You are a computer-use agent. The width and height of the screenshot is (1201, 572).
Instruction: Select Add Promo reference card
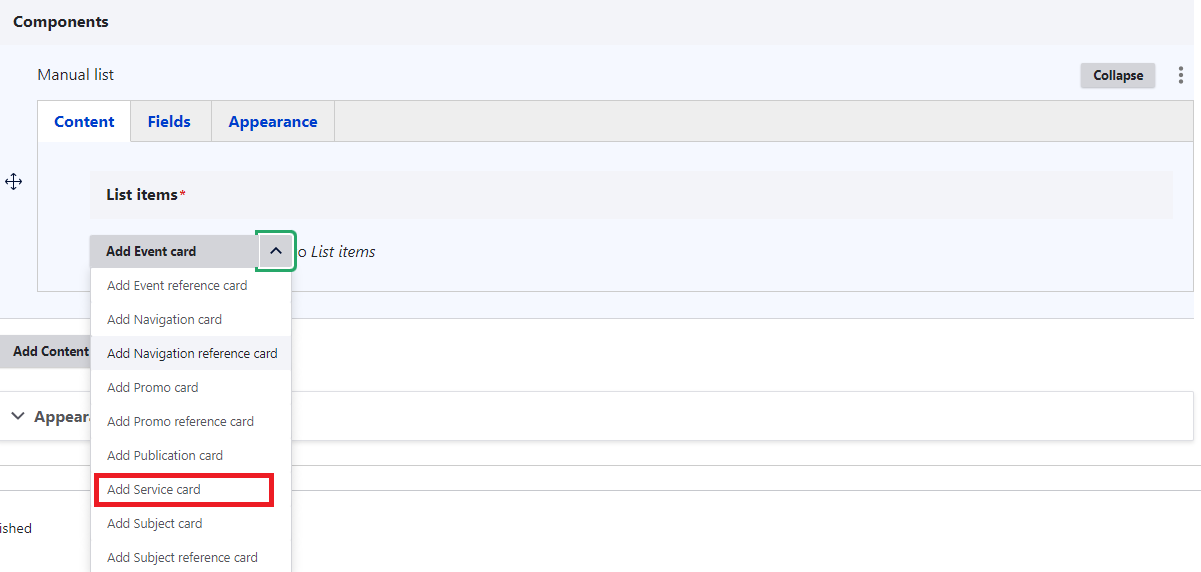180,421
